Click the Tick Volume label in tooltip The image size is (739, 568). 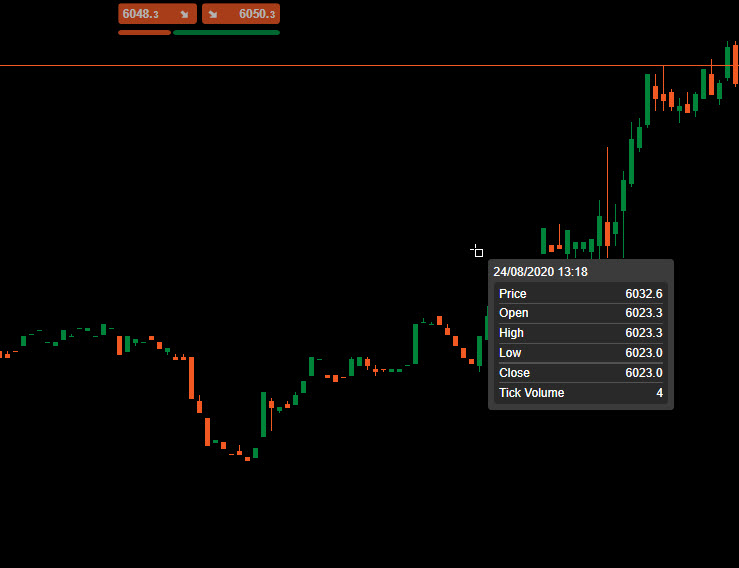[532, 393]
